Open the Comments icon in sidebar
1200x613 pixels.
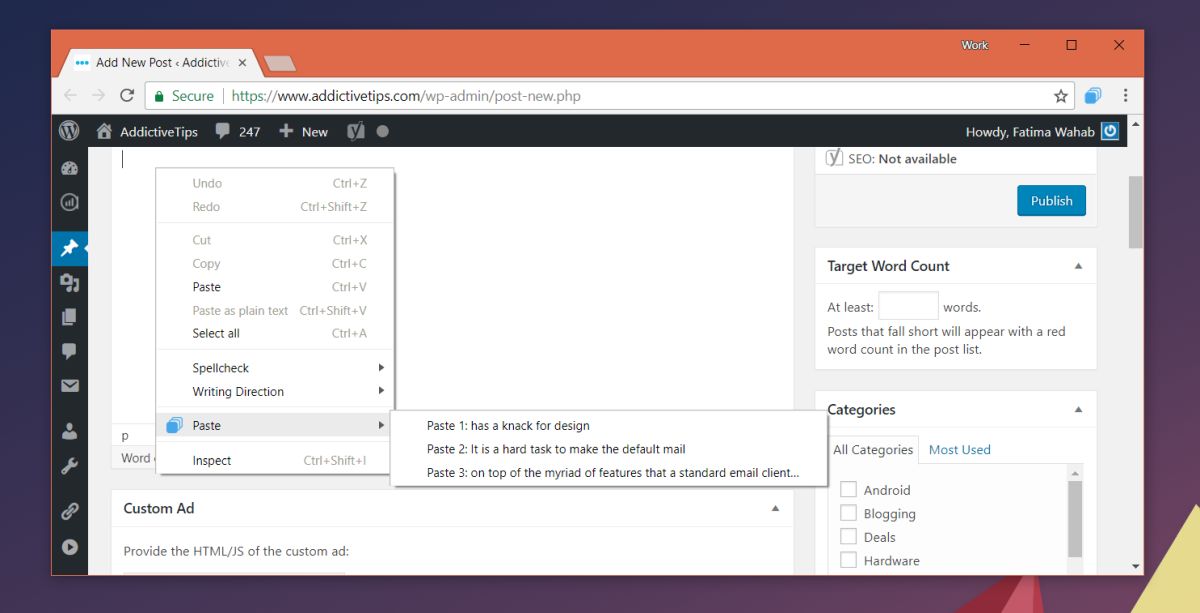pyautogui.click(x=69, y=351)
